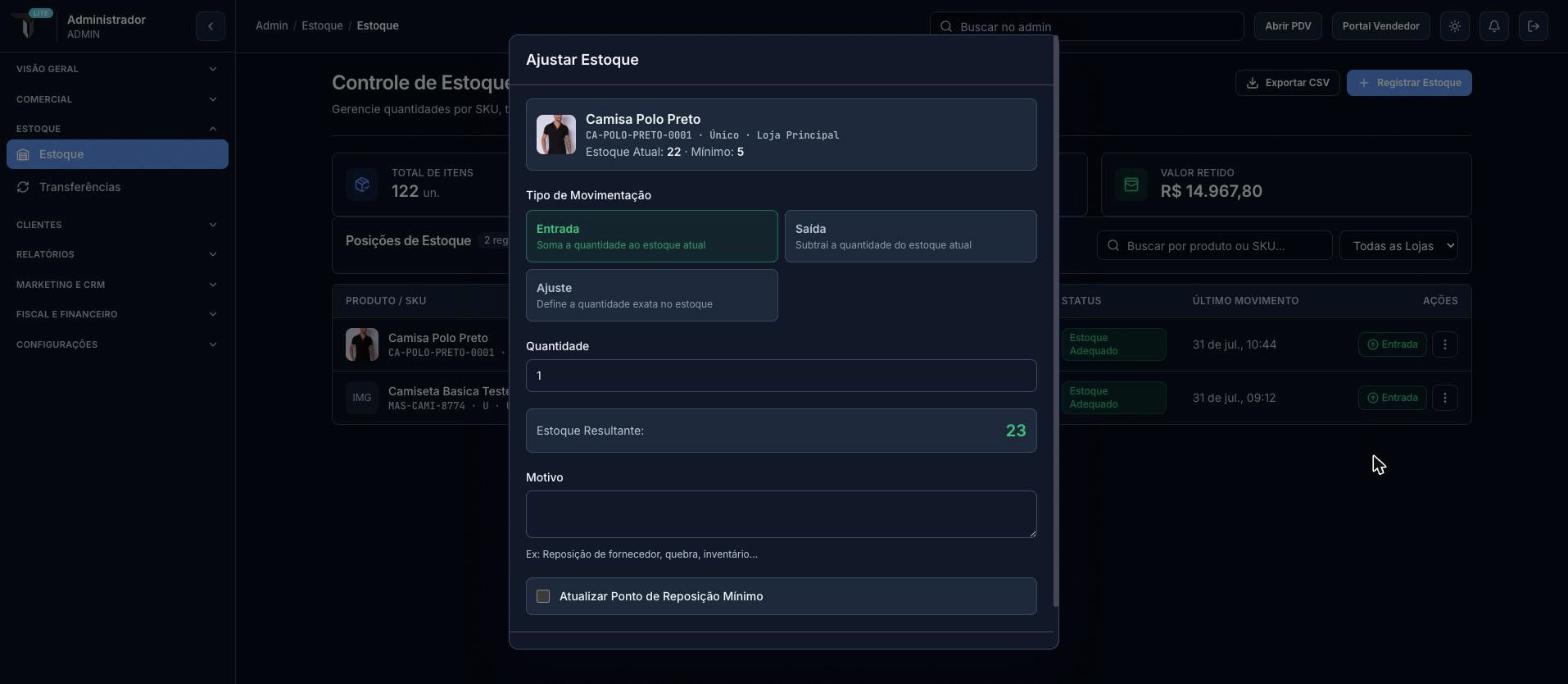Viewport: 1568px width, 684px height.
Task: Focus the Quantidade input field
Action: 781,376
